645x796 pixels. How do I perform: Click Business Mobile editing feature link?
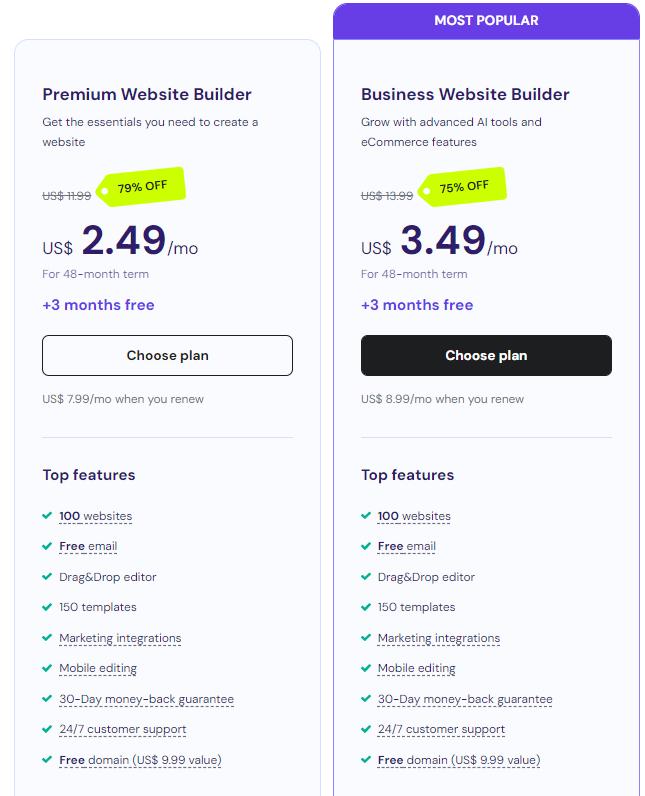417,669
